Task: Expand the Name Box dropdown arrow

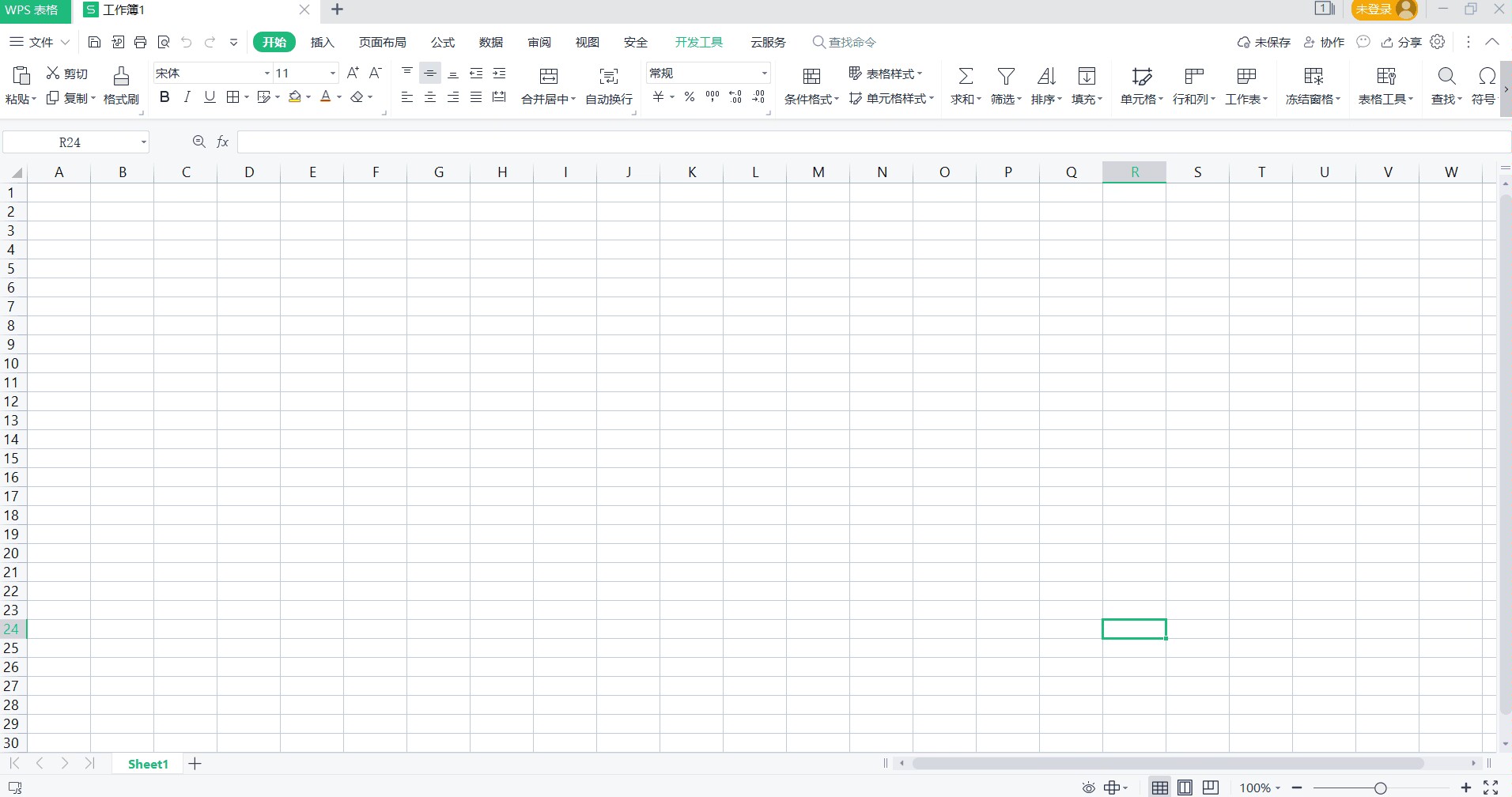Action: click(x=143, y=142)
